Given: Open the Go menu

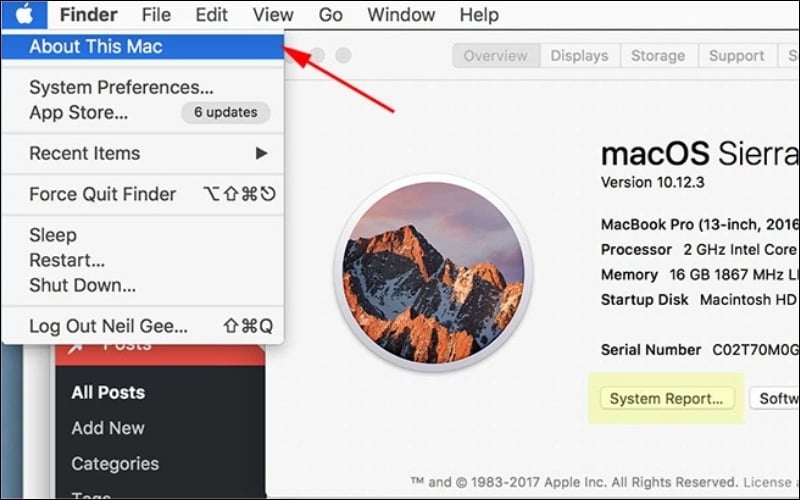Looking at the screenshot, I should 331,14.
